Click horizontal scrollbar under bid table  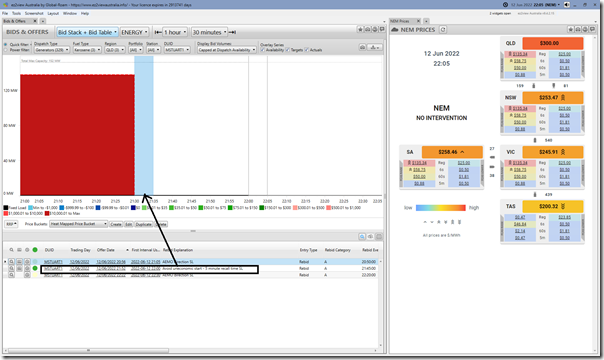[x=89, y=350]
